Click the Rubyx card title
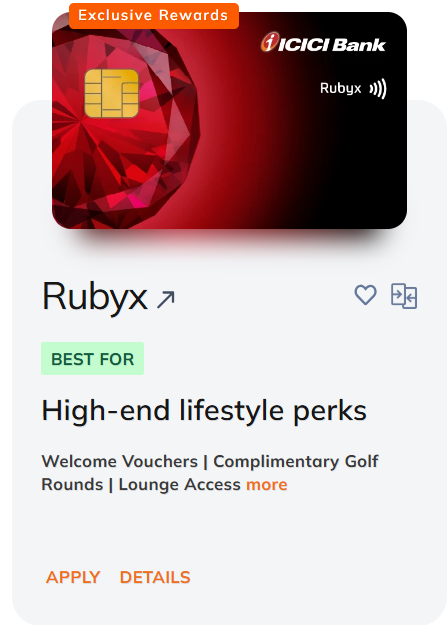The height and width of the screenshot is (625, 448). pos(95,296)
